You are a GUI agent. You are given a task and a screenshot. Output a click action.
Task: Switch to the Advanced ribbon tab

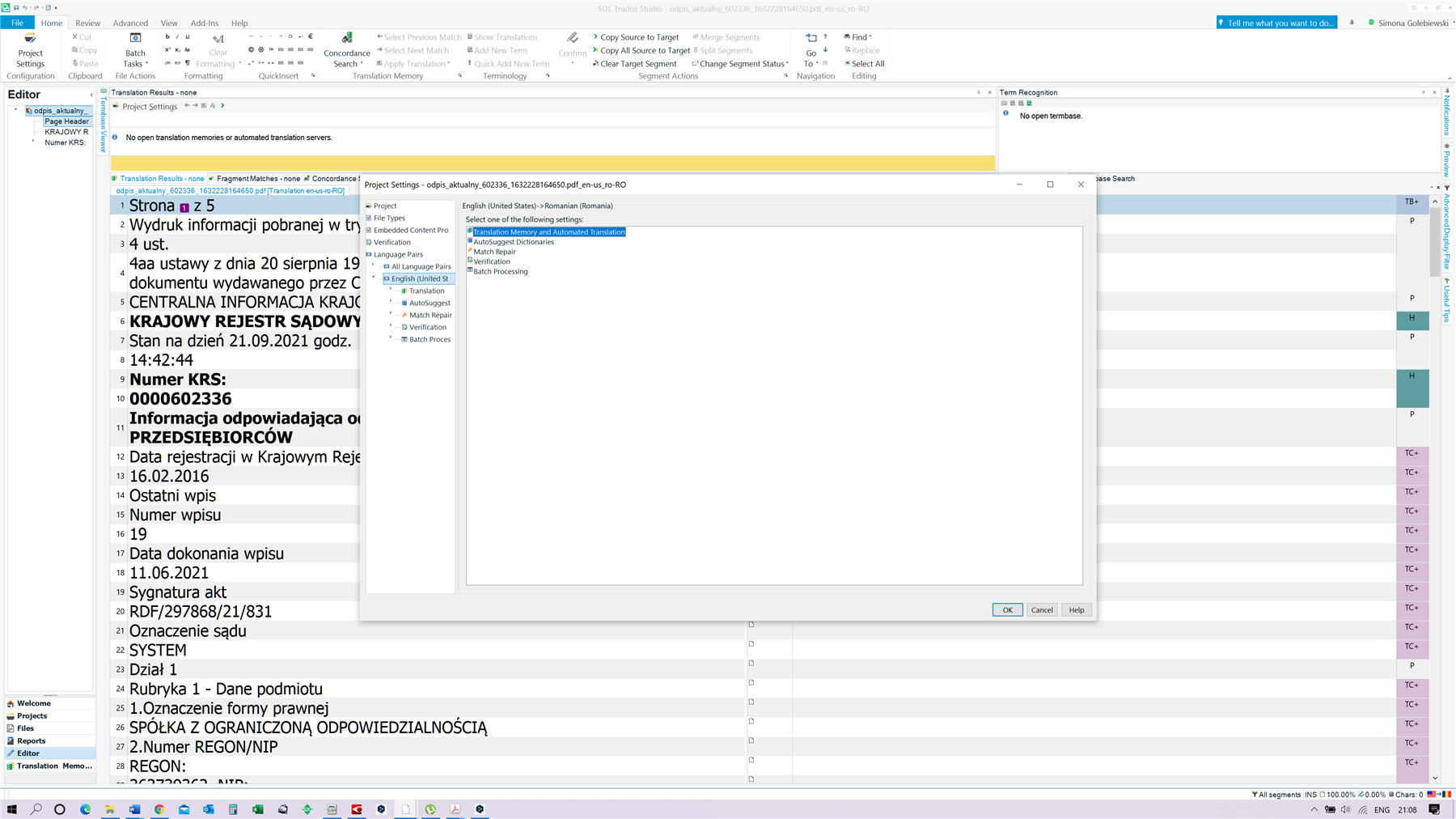pyautogui.click(x=130, y=23)
